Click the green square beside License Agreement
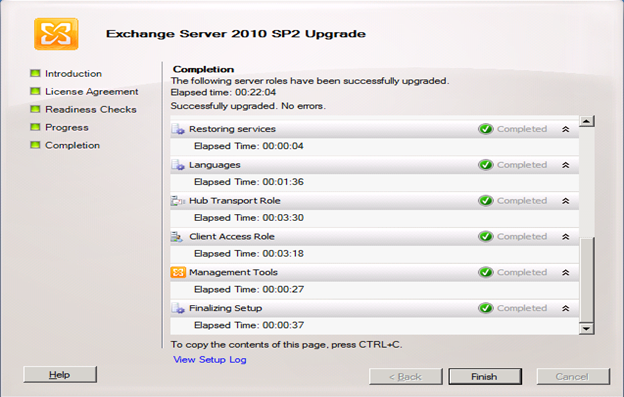Image resolution: width=624 pixels, height=397 pixels. (35, 91)
